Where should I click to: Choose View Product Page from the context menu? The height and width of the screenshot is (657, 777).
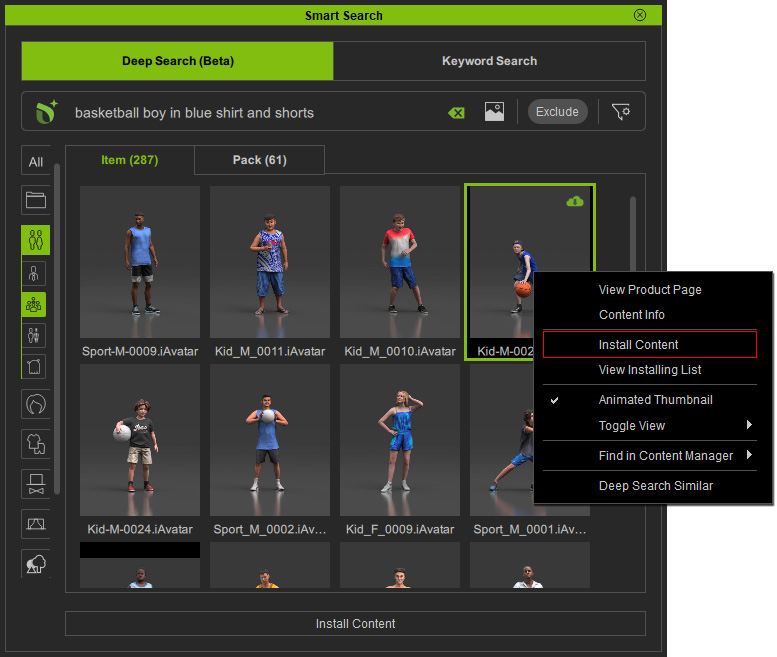coord(650,290)
